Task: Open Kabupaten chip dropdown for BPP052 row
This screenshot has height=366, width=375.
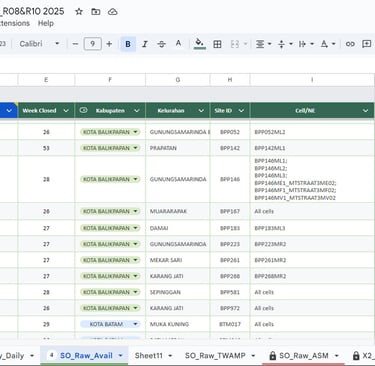Action: (x=135, y=132)
